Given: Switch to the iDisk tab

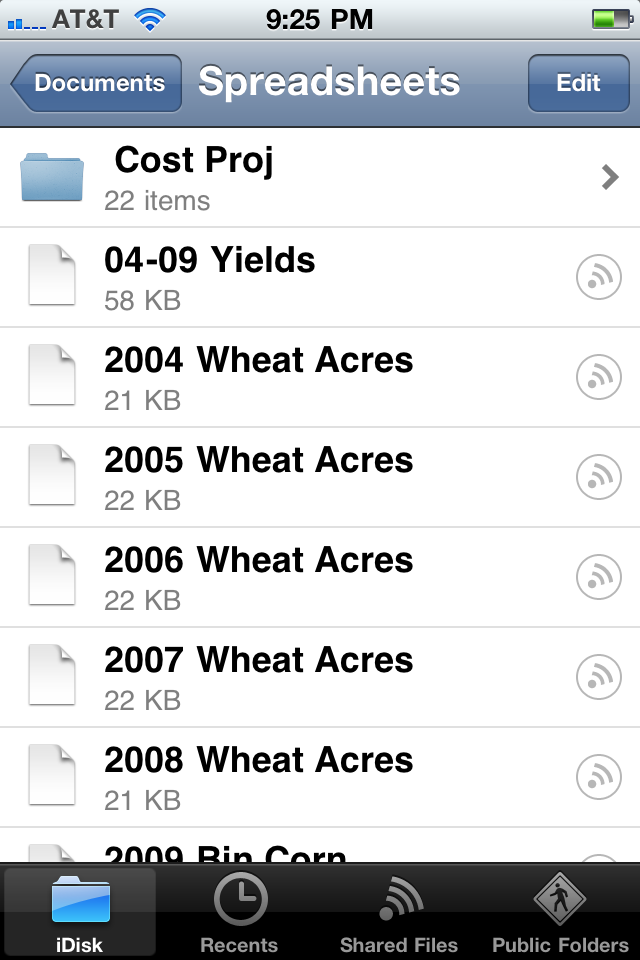Looking at the screenshot, I should (x=79, y=913).
